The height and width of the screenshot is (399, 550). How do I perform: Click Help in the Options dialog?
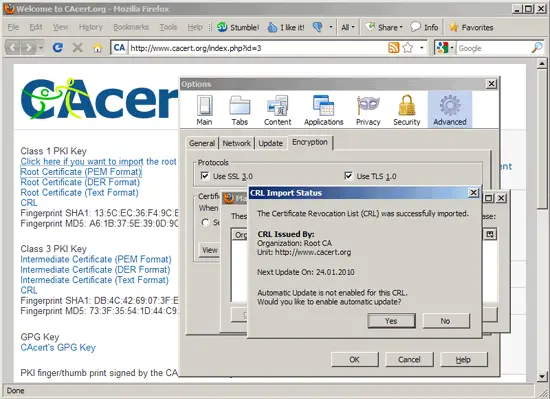pos(463,359)
